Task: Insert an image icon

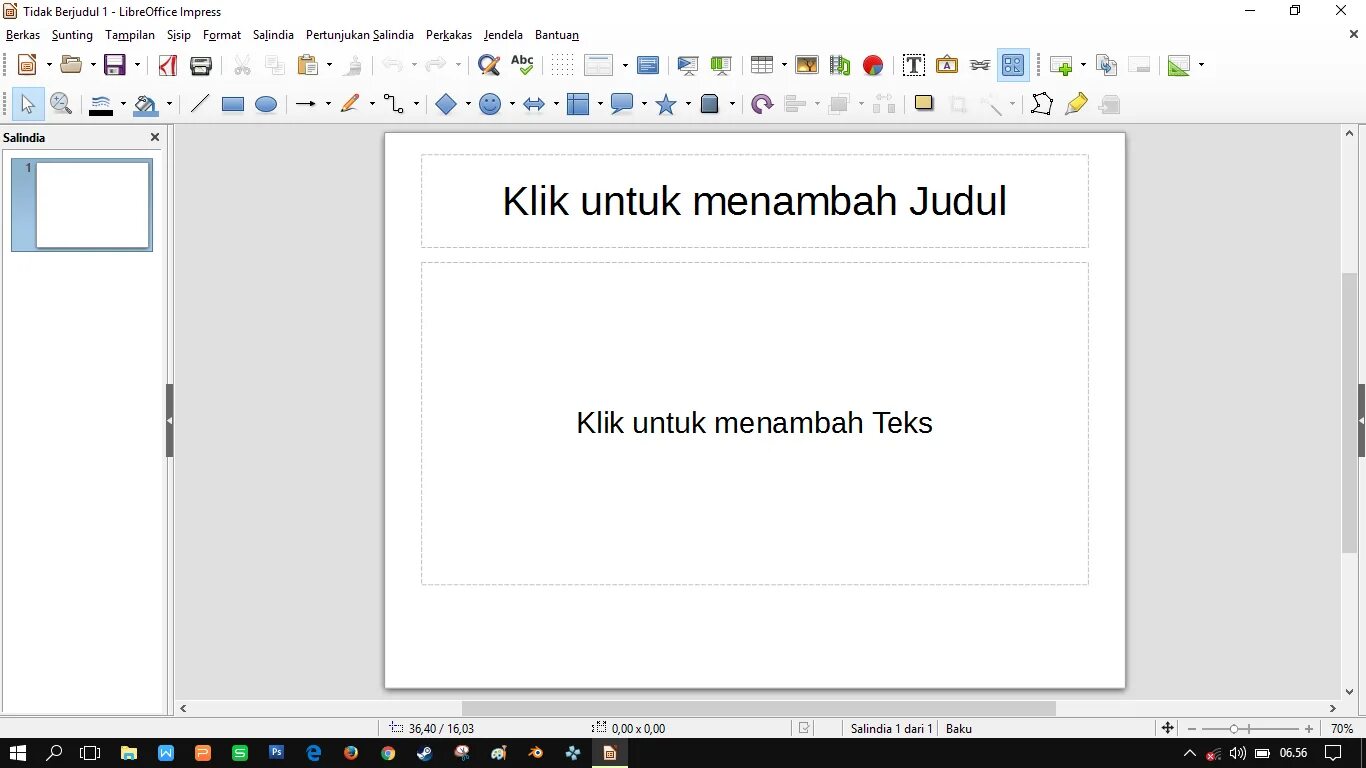Action: click(x=807, y=65)
